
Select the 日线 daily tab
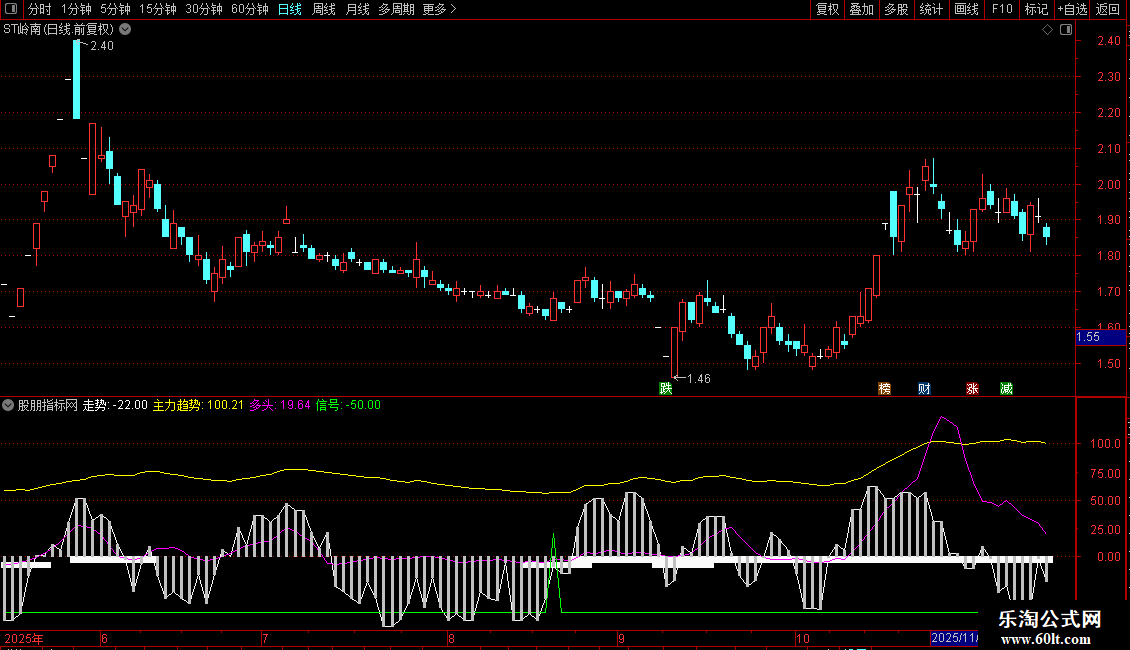coord(290,9)
